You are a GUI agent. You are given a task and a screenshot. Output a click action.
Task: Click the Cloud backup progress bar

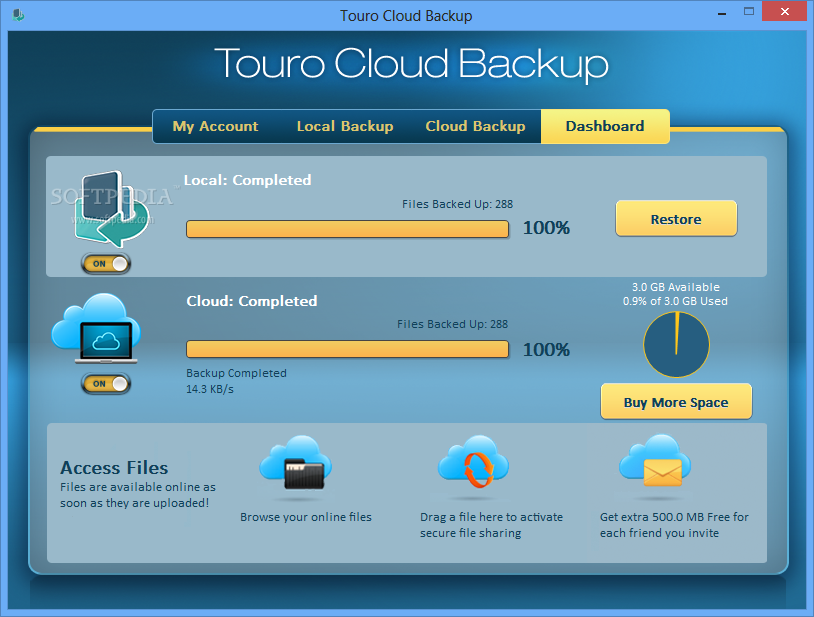point(347,349)
